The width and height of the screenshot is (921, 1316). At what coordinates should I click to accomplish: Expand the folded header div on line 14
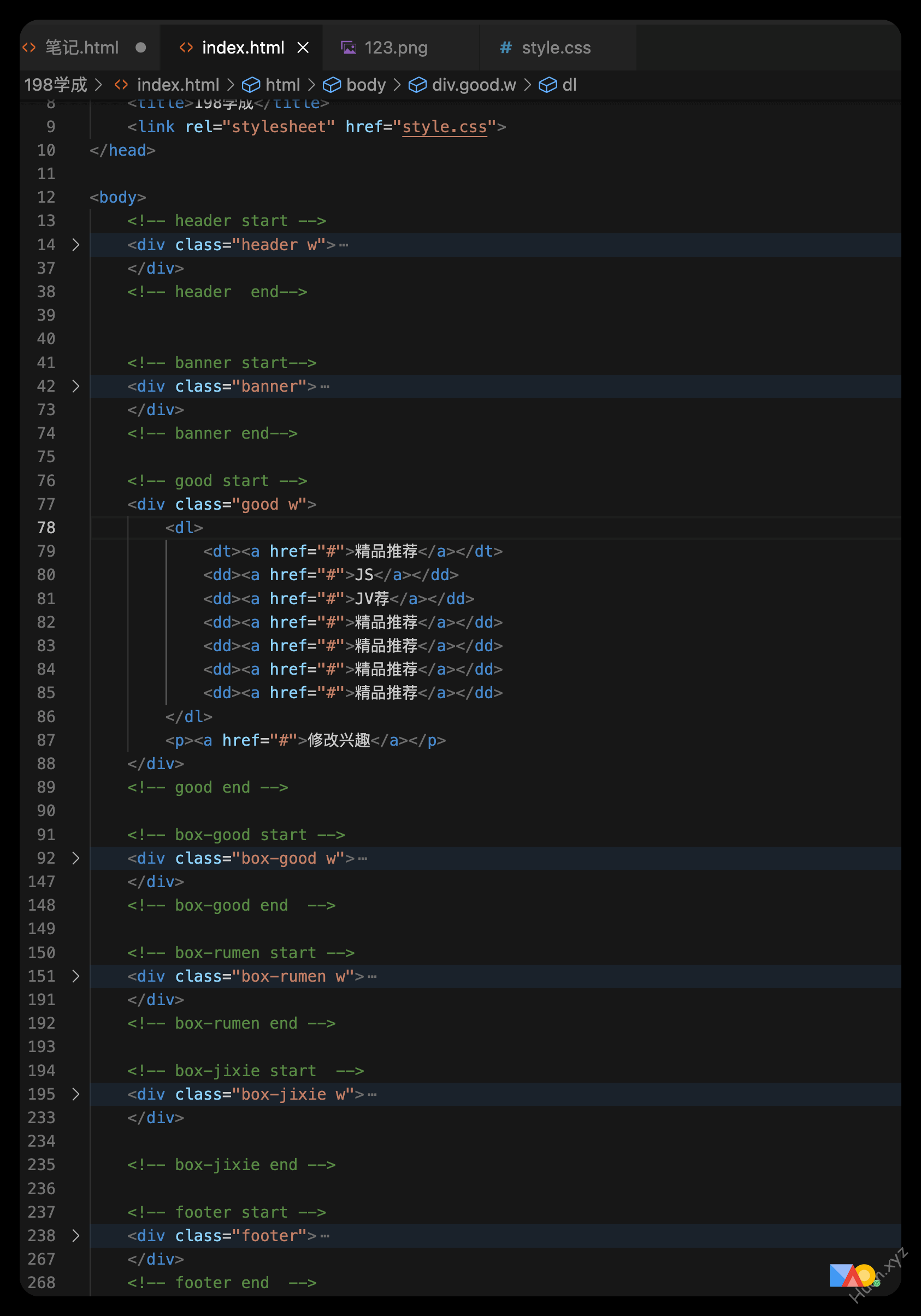click(75, 245)
